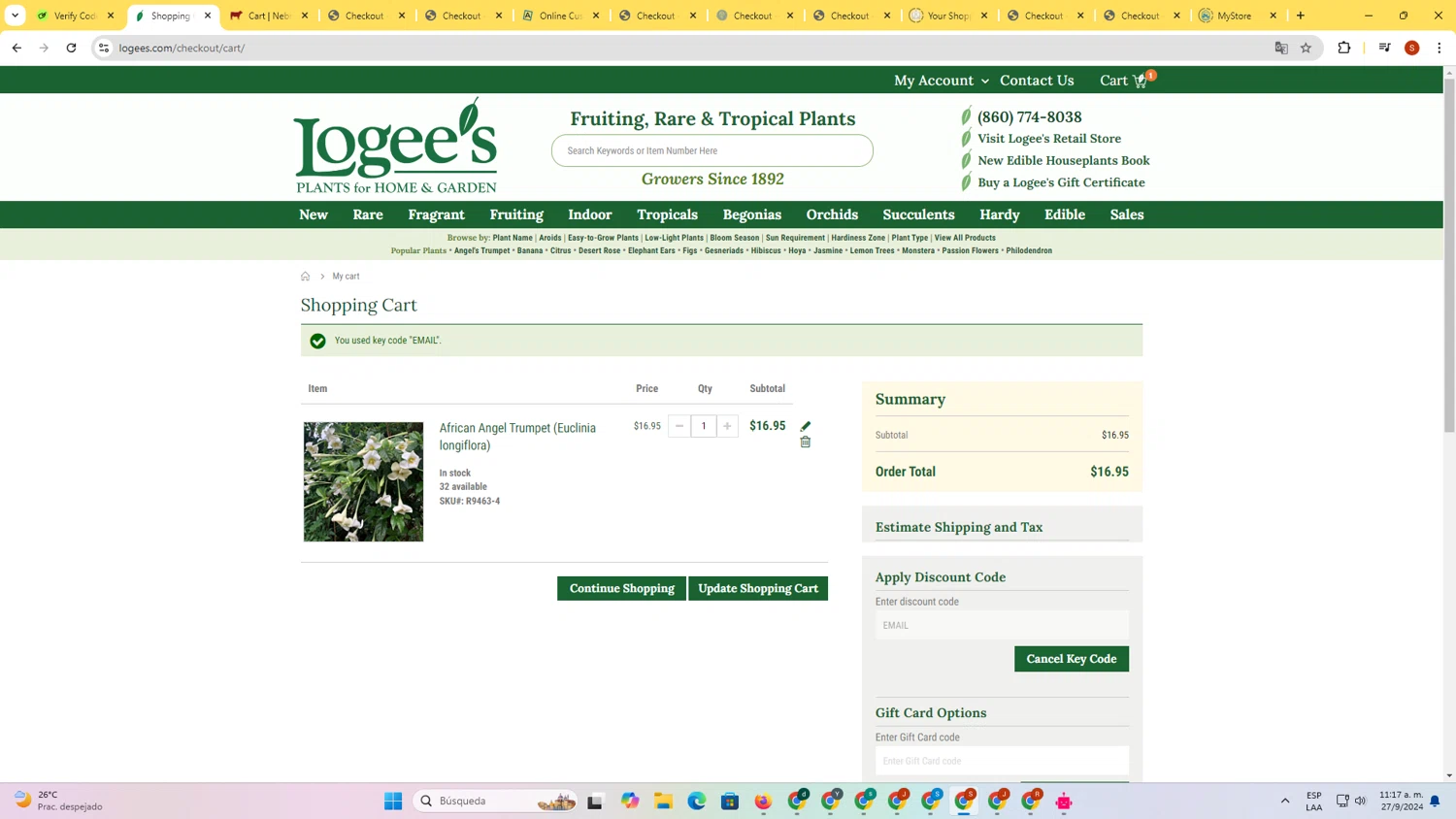Open Visit Logee's Retail Store link

coord(1049,139)
